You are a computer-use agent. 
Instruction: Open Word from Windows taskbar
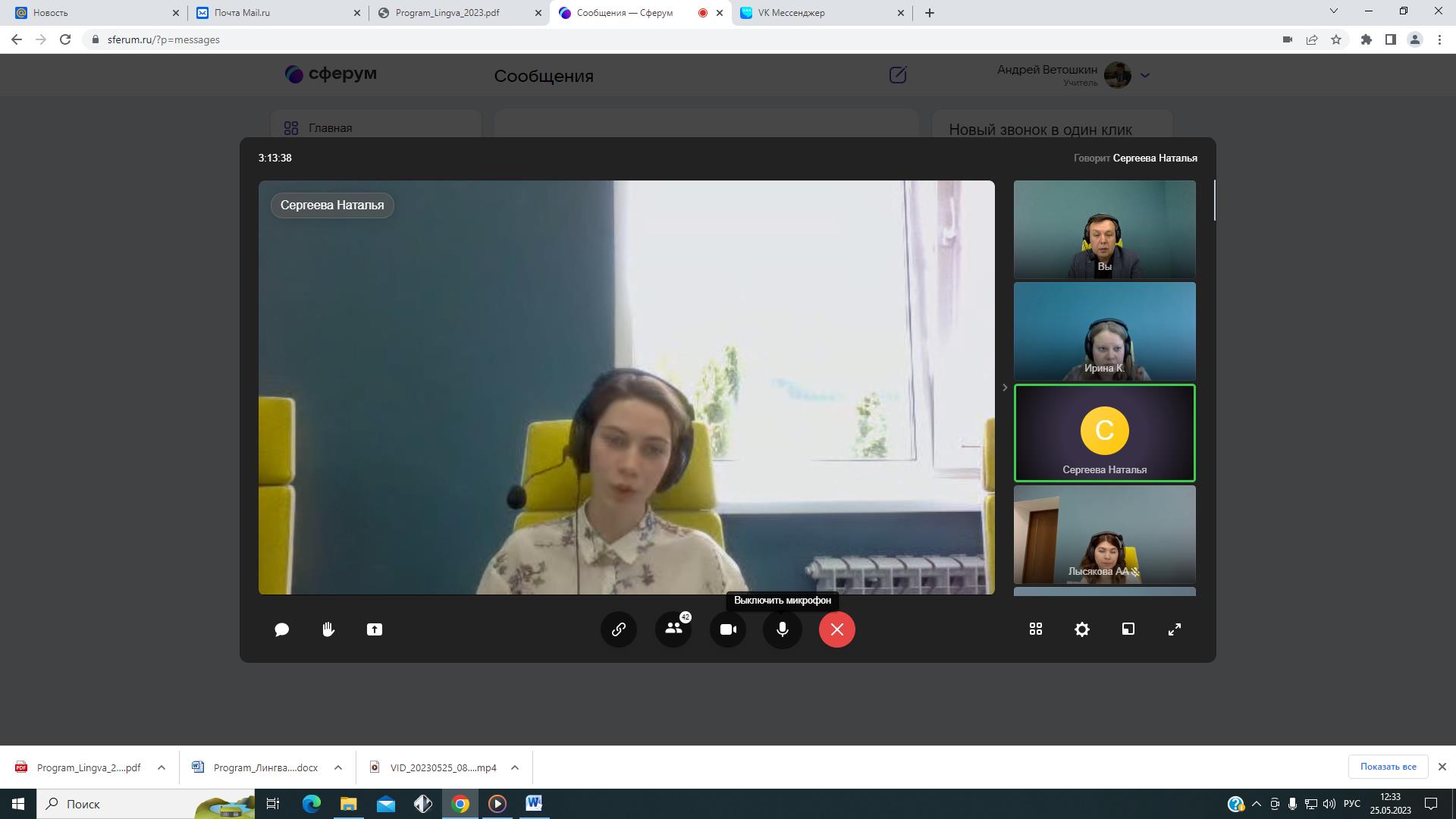(534, 803)
